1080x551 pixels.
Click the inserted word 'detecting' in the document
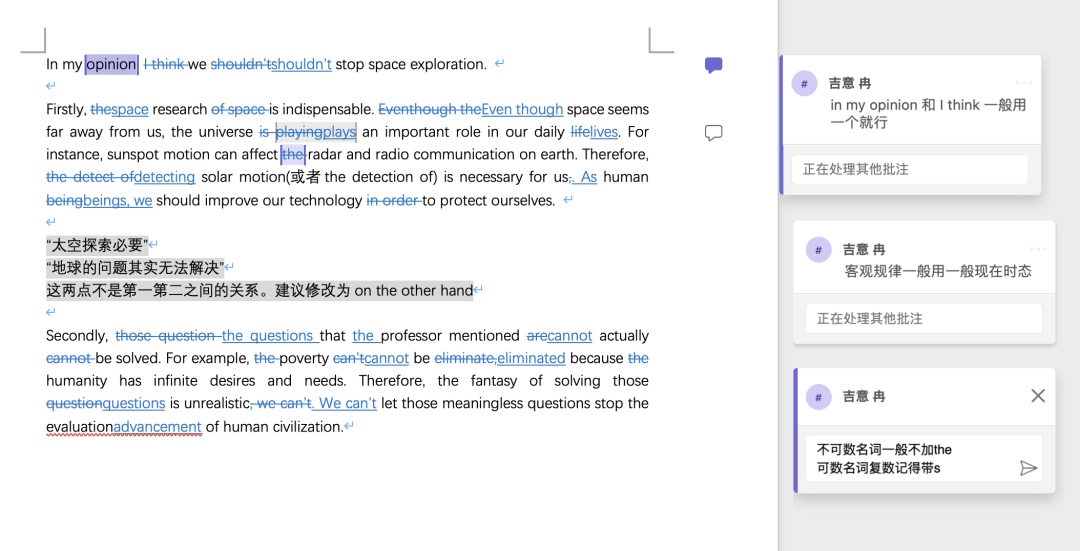(165, 177)
